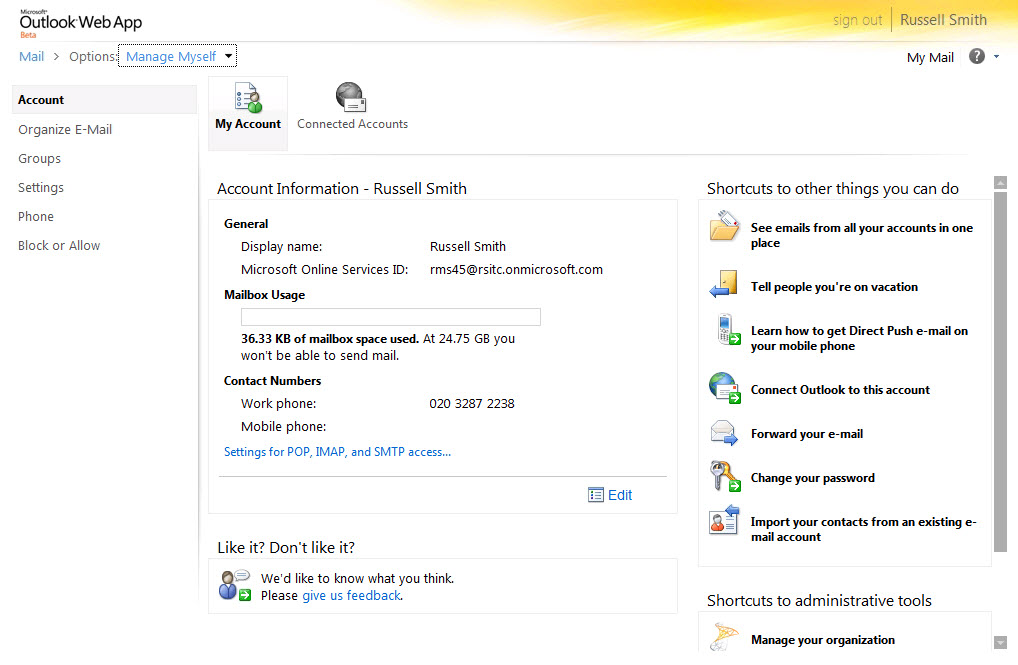The image size is (1018, 665).
Task: Expand the arrow next to help icon
Action: click(996, 58)
